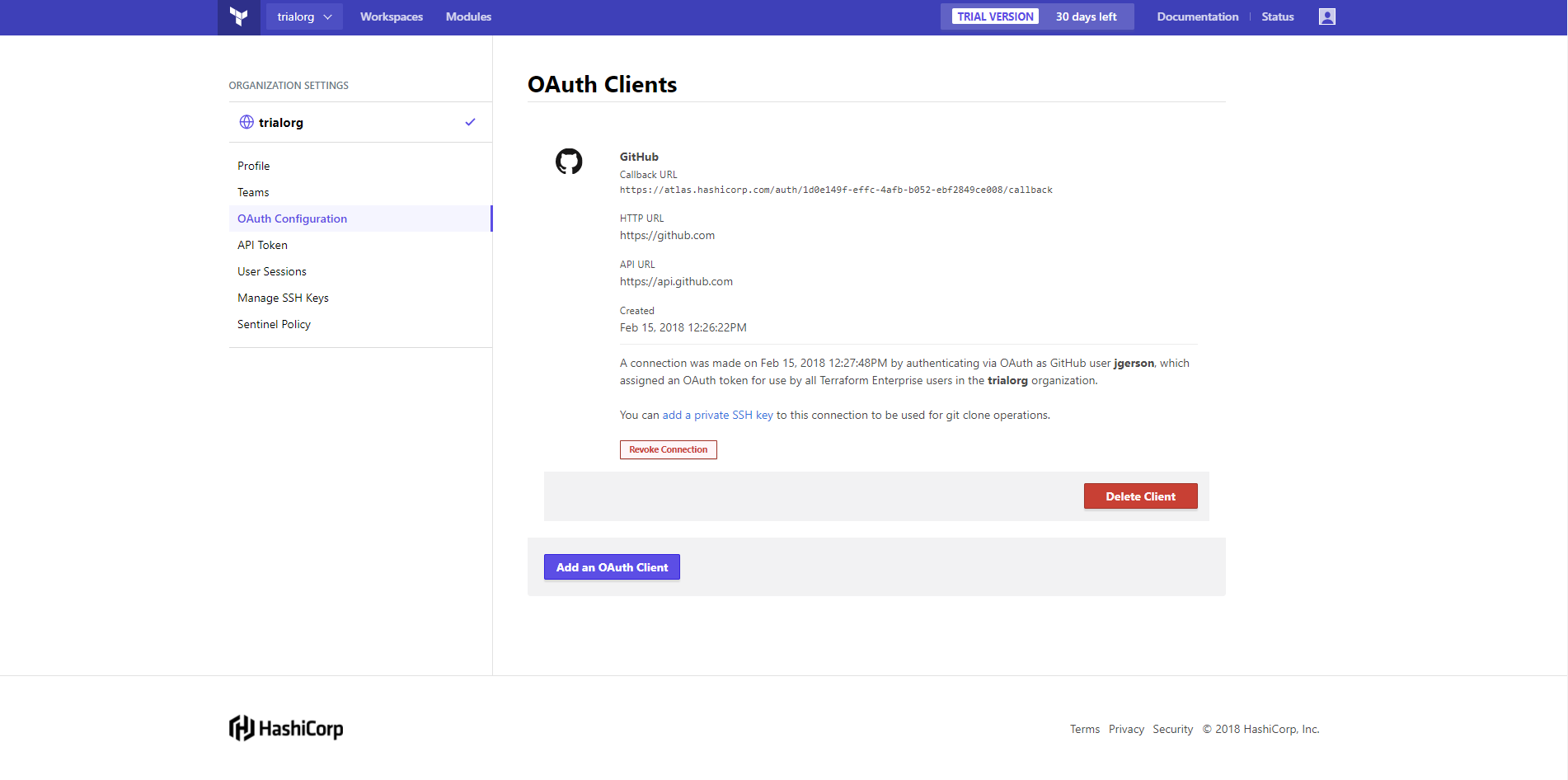Click the https://api.github.com API URL value
The height and width of the screenshot is (780, 1568).
[676, 281]
